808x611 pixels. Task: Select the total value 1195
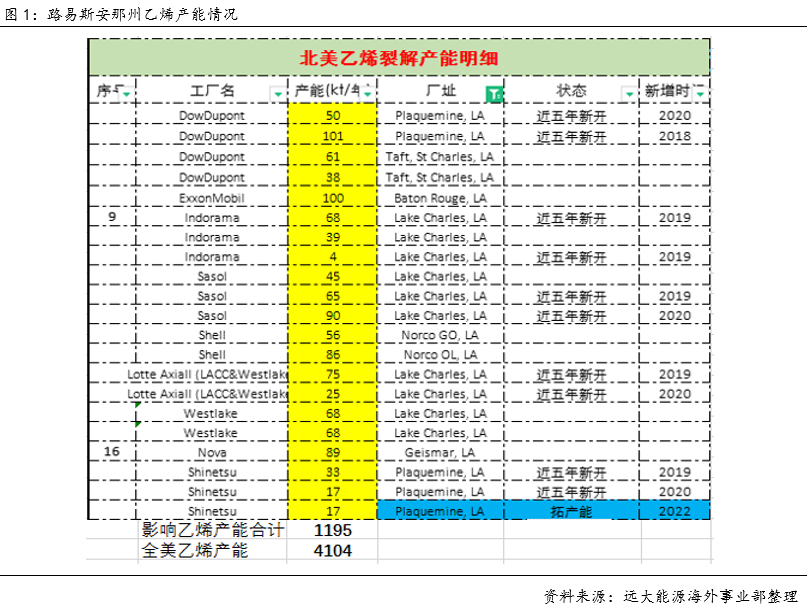(x=333, y=530)
